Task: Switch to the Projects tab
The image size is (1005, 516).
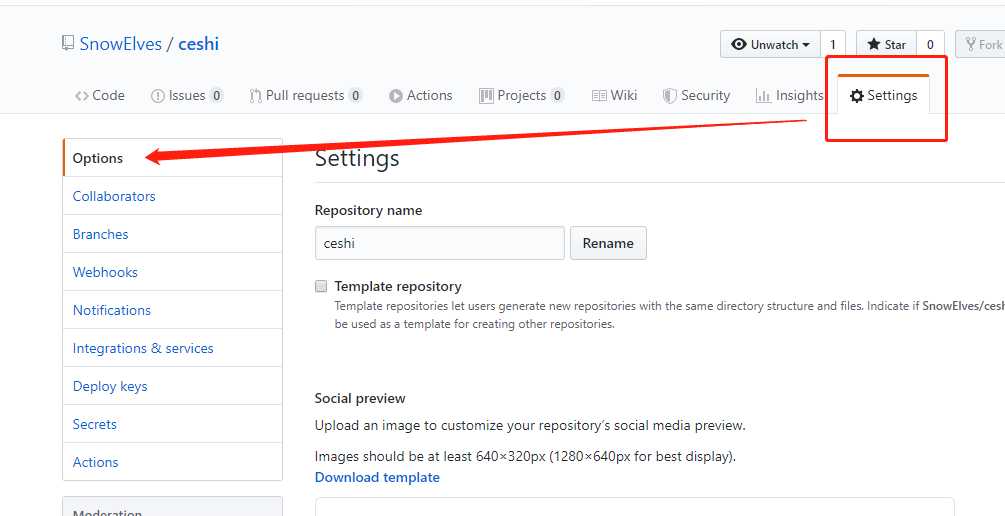Action: (521, 96)
